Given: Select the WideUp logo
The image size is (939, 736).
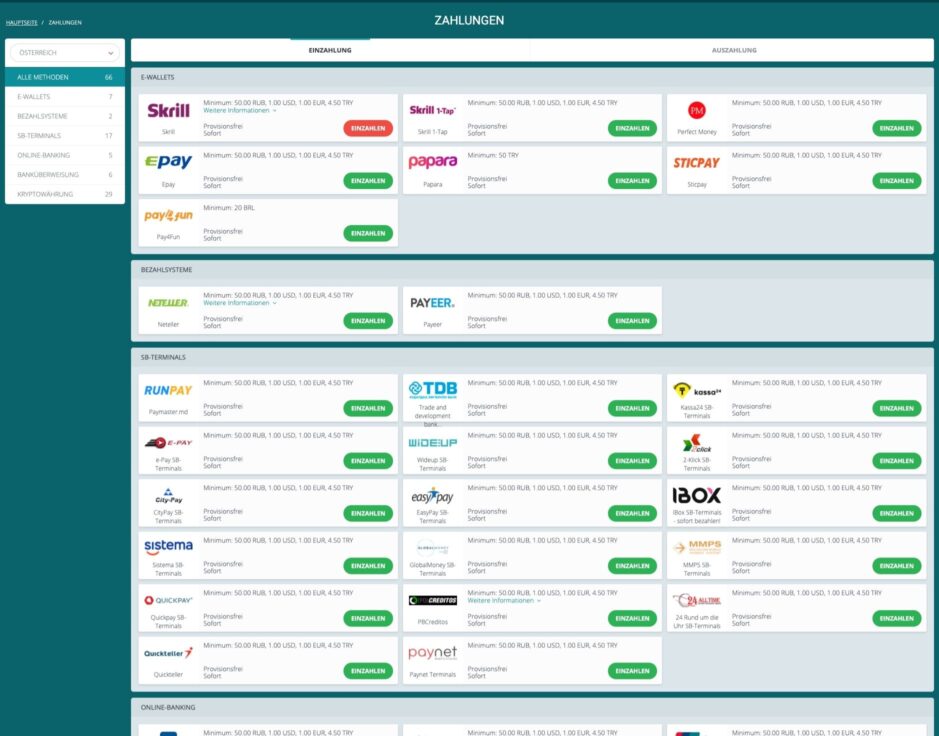Looking at the screenshot, I should (x=432, y=443).
